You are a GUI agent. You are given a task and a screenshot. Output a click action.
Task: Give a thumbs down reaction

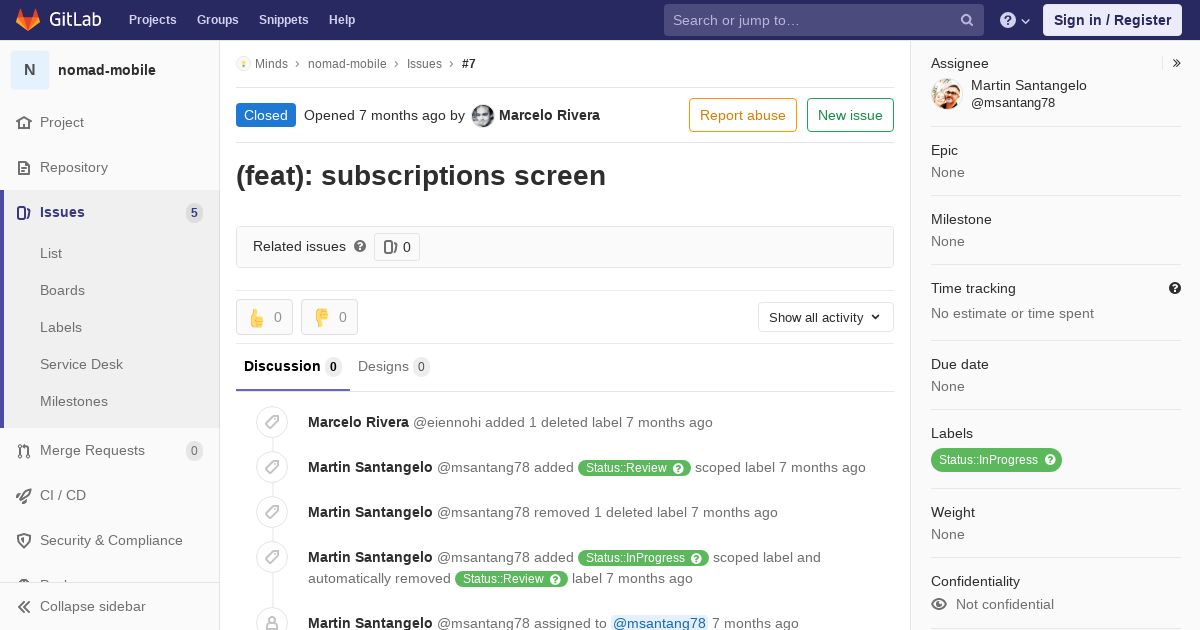tap(329, 317)
